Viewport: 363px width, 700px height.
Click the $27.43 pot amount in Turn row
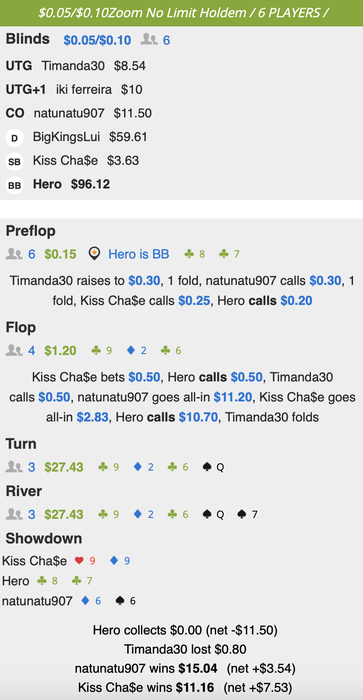pyautogui.click(x=64, y=467)
